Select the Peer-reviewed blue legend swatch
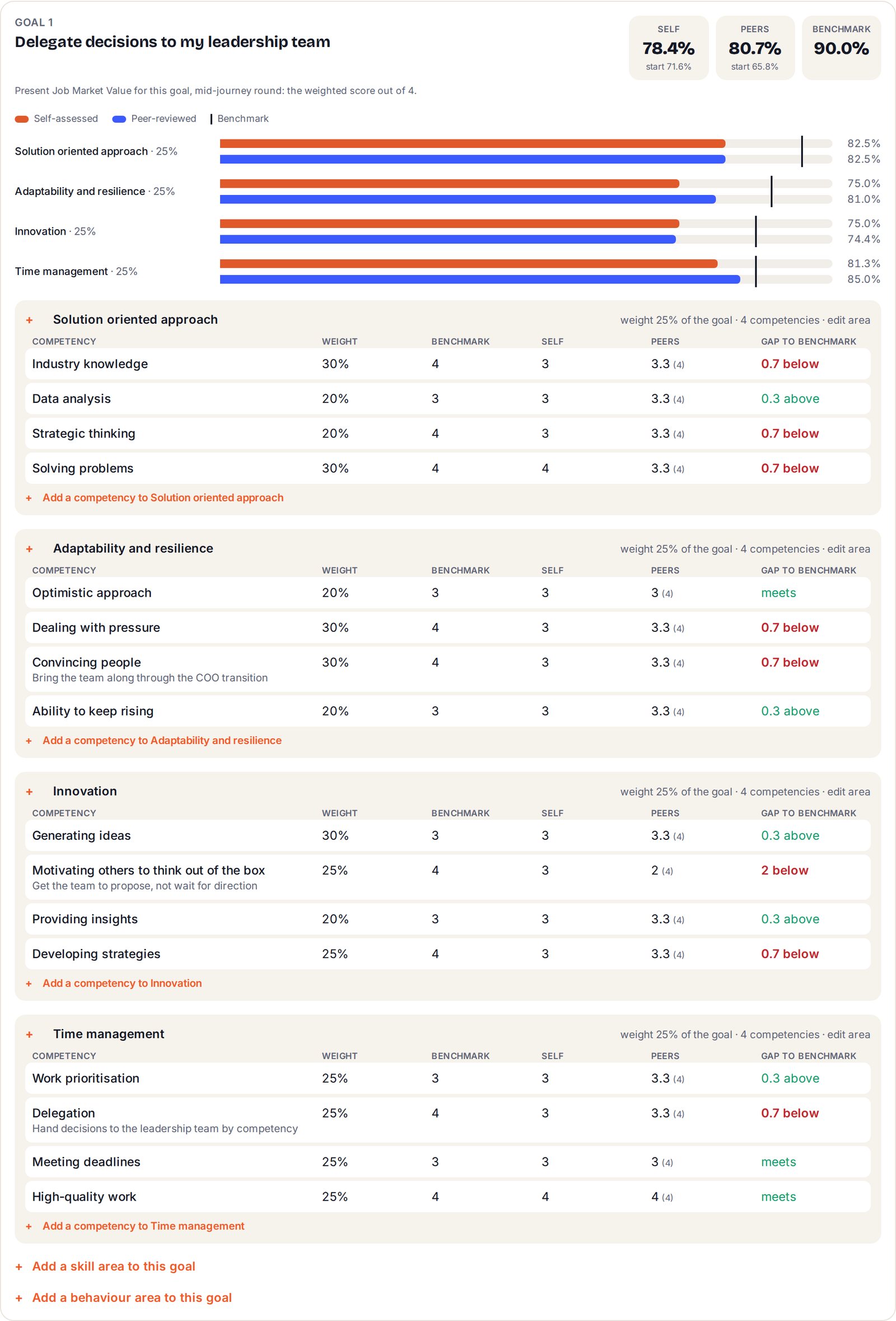 [119, 119]
